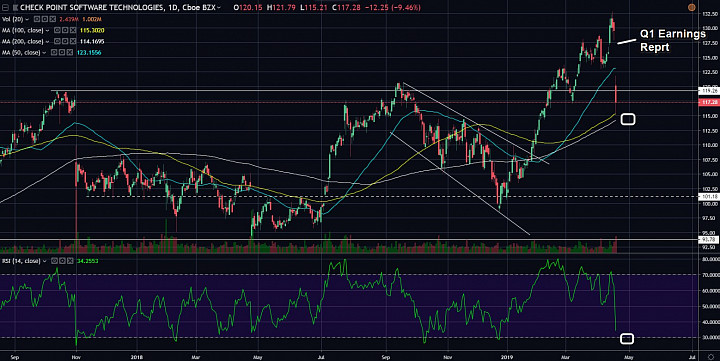Image resolution: width=720 pixels, height=361 pixels.
Task: Click the MA (200, close) legend label
Action: coord(22,41)
